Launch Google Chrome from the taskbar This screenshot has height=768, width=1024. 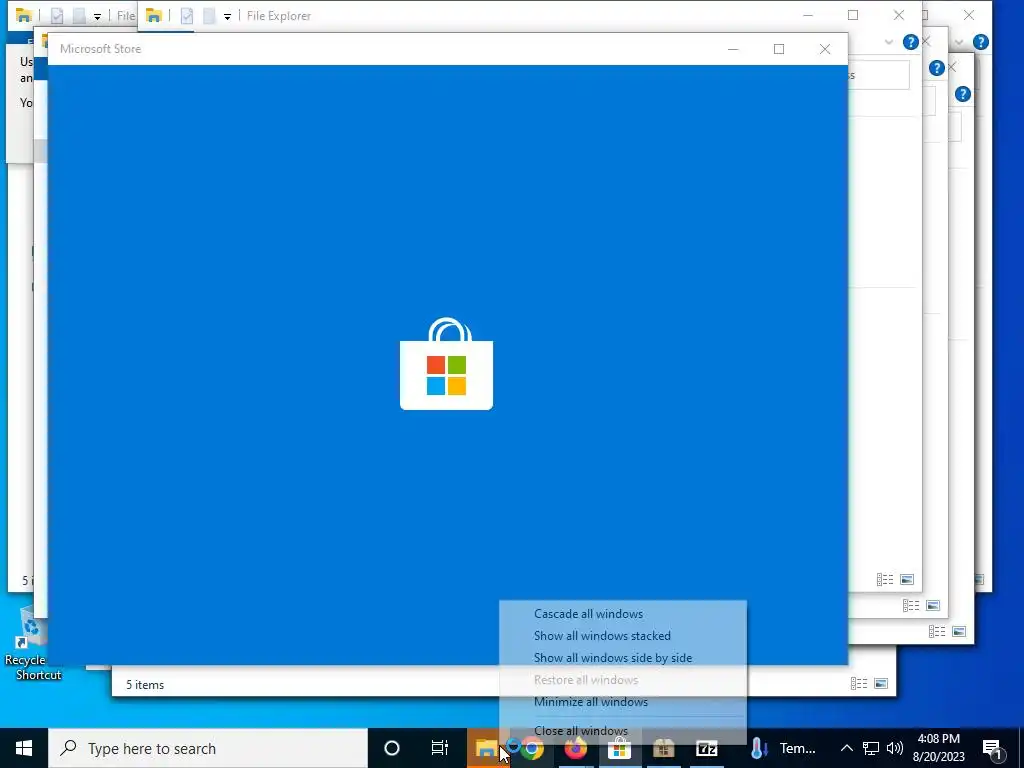coord(532,749)
